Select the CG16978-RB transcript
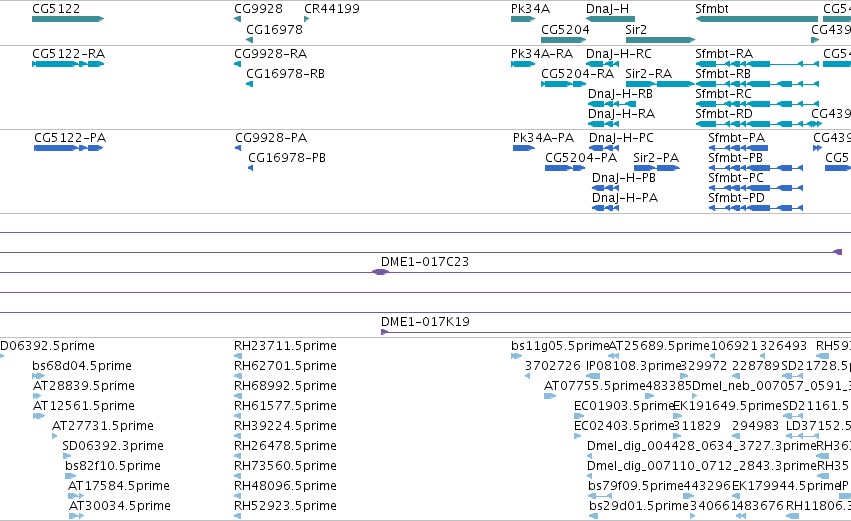The height and width of the screenshot is (521, 851). 250,84
